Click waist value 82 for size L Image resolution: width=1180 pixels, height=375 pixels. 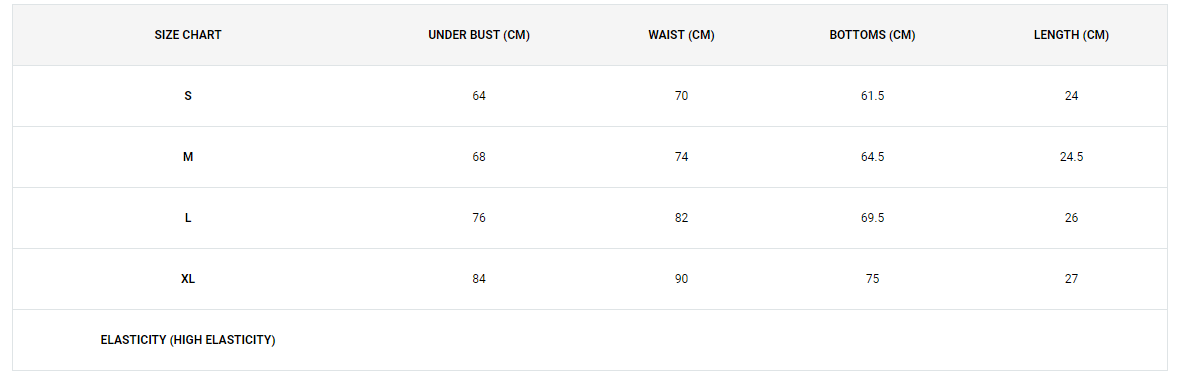pos(681,218)
